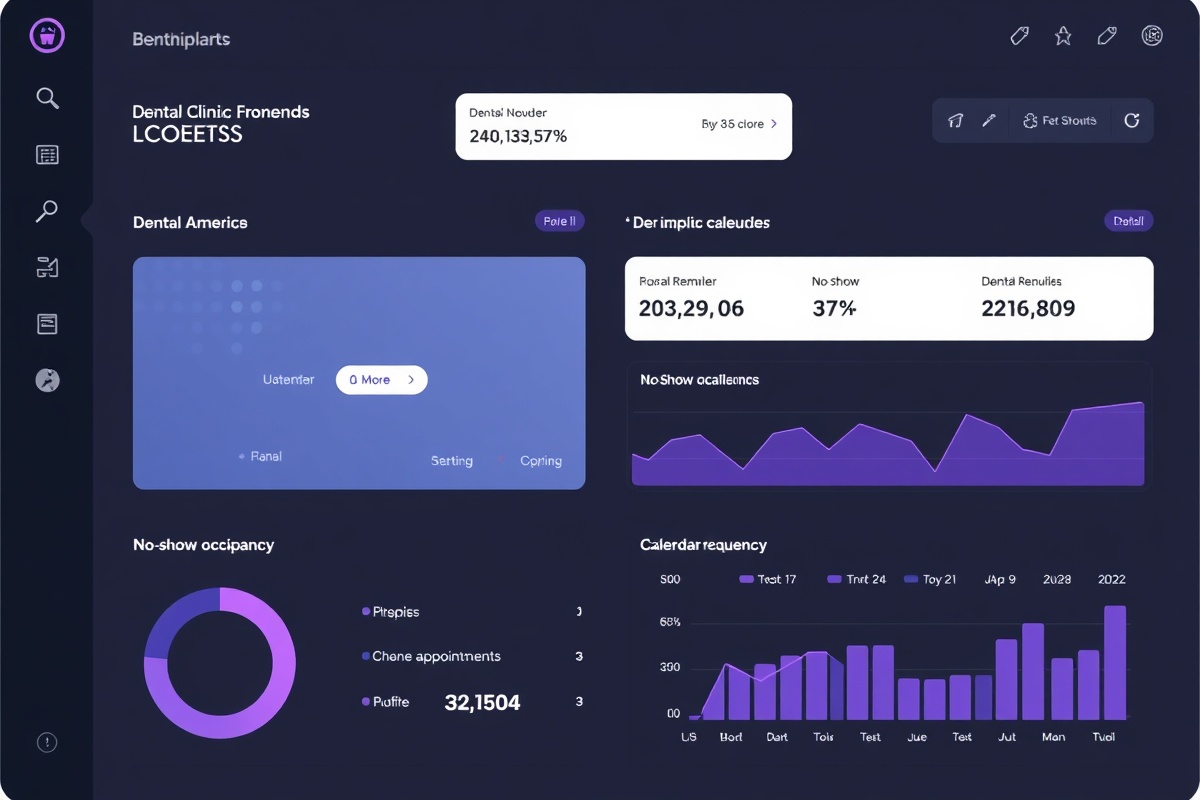Toggle the Test 17 legend series
The height and width of the screenshot is (800, 1200).
coord(767,579)
